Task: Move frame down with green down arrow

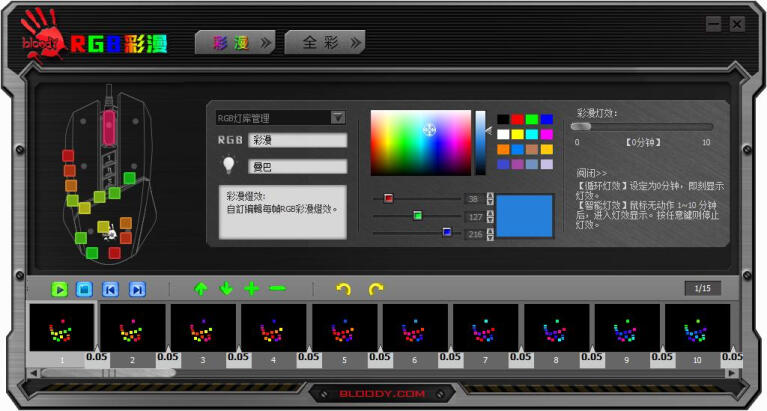Action: point(226,289)
